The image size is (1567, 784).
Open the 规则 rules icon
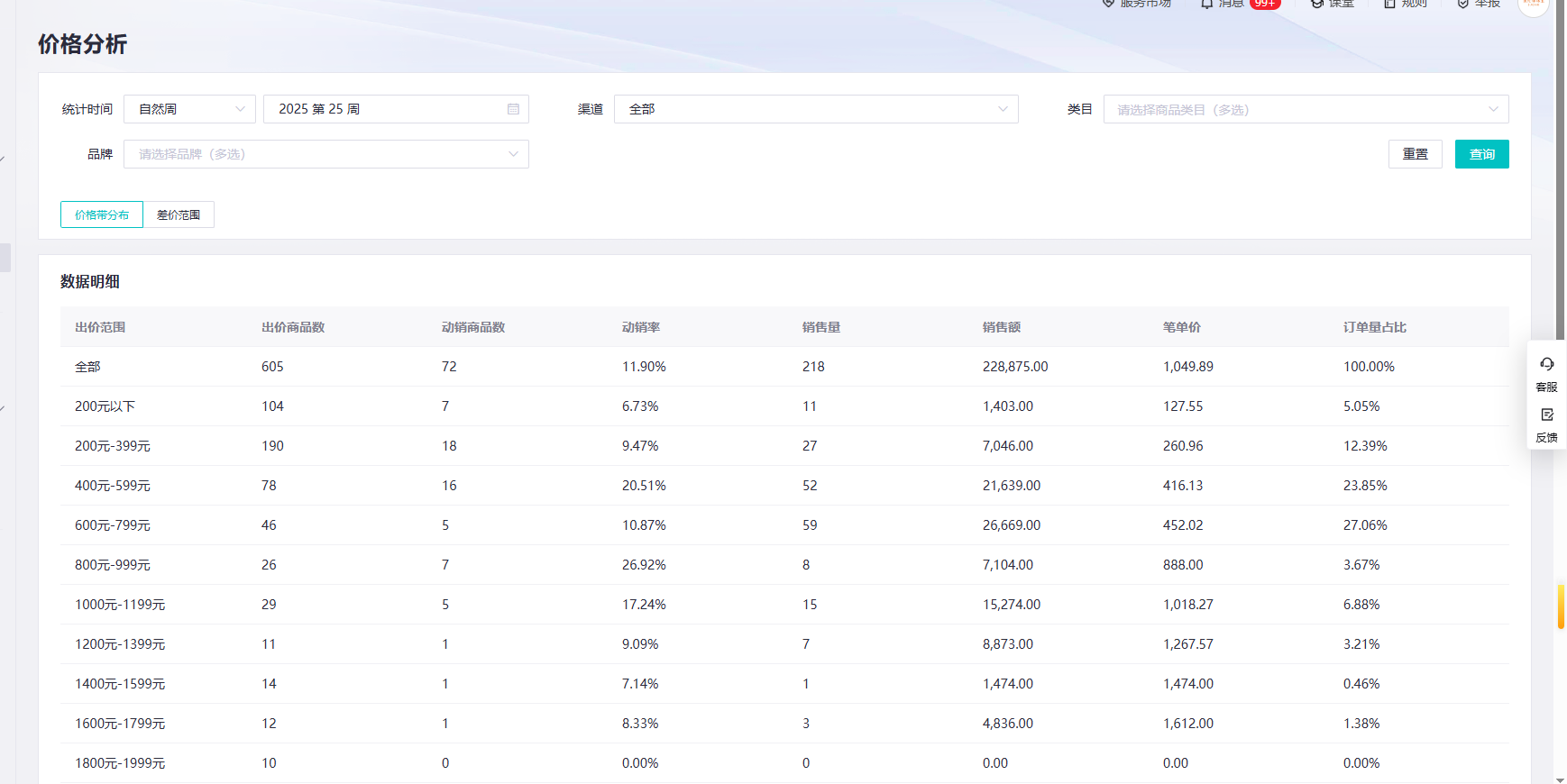(1389, 4)
